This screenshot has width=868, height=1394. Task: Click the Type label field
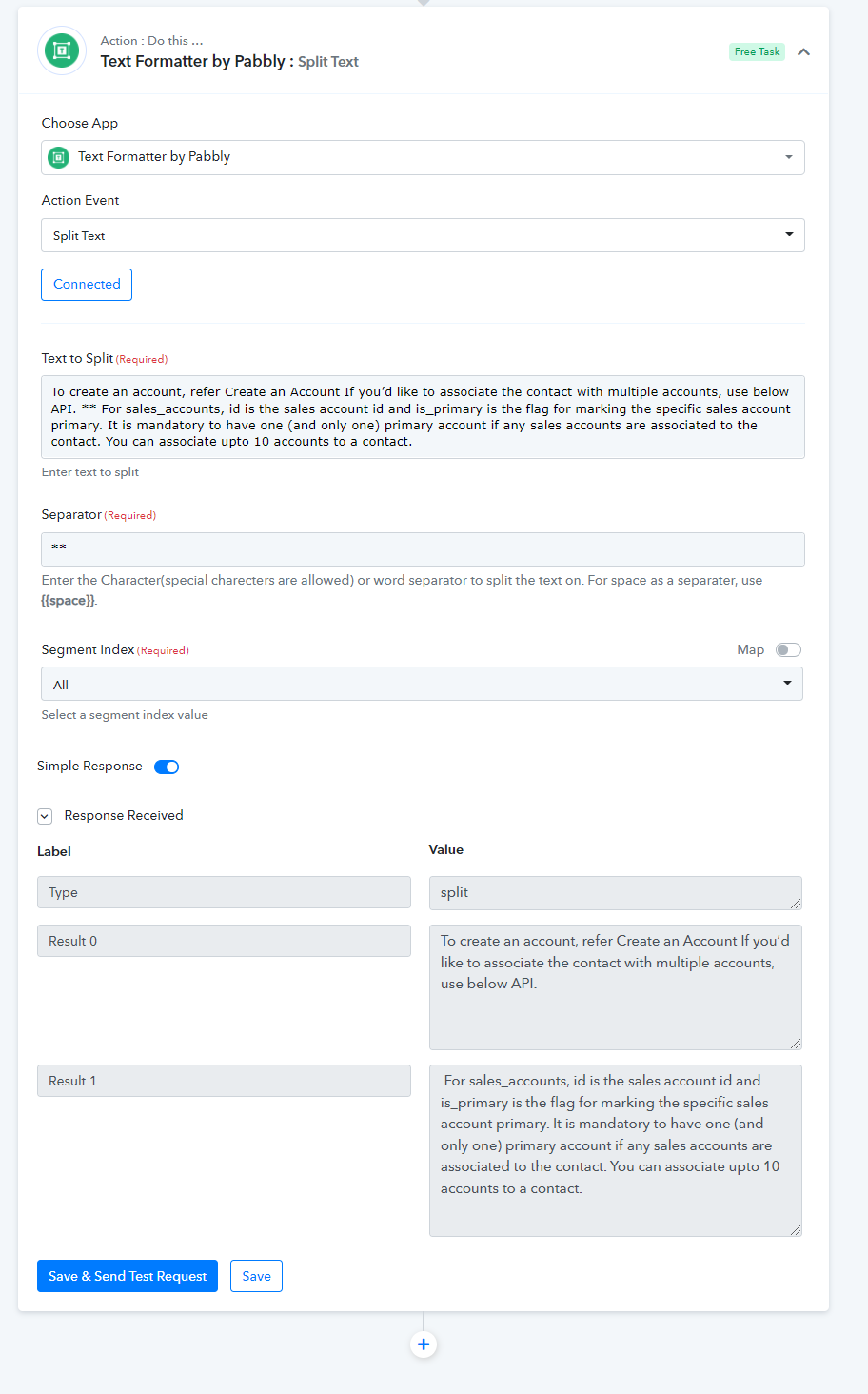(224, 892)
